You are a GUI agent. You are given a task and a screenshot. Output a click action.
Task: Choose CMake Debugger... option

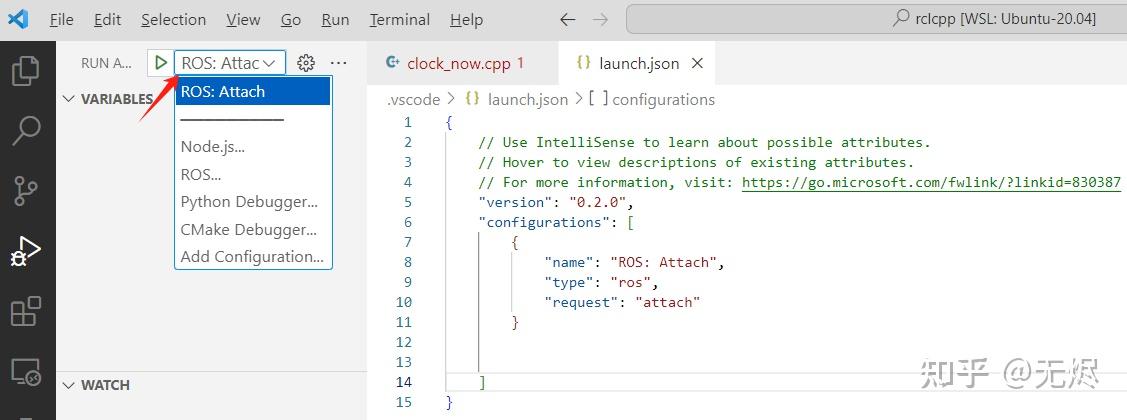[x=253, y=229]
